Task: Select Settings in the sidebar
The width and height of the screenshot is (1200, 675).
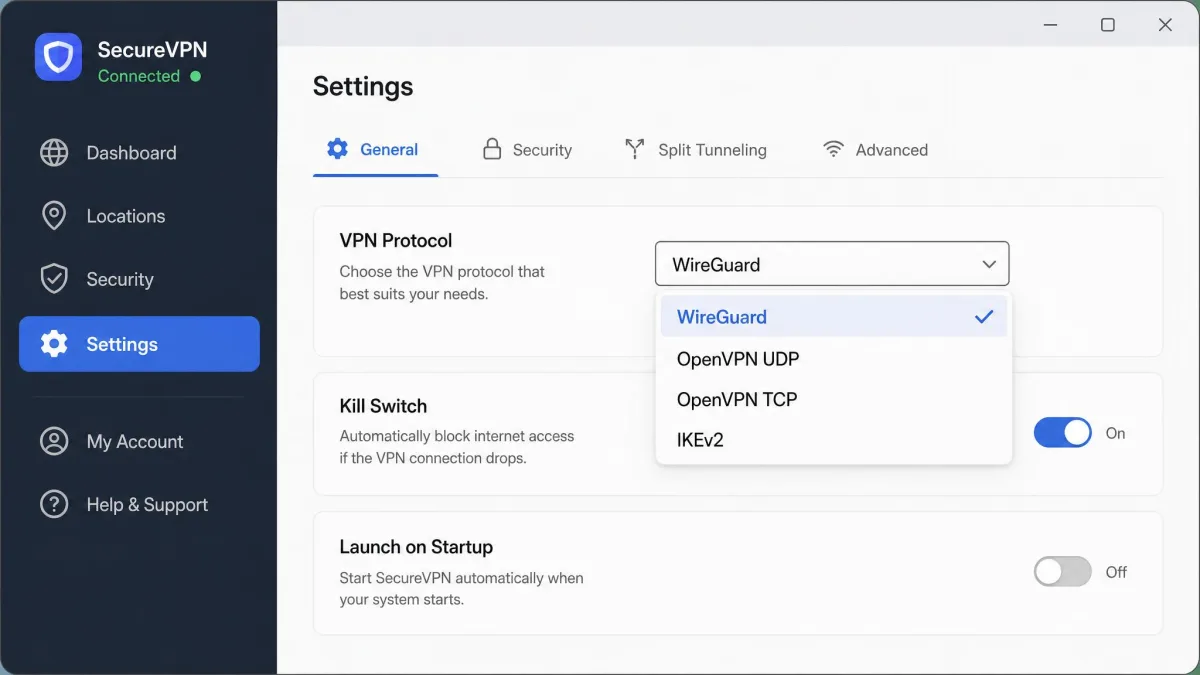Action: [139, 344]
